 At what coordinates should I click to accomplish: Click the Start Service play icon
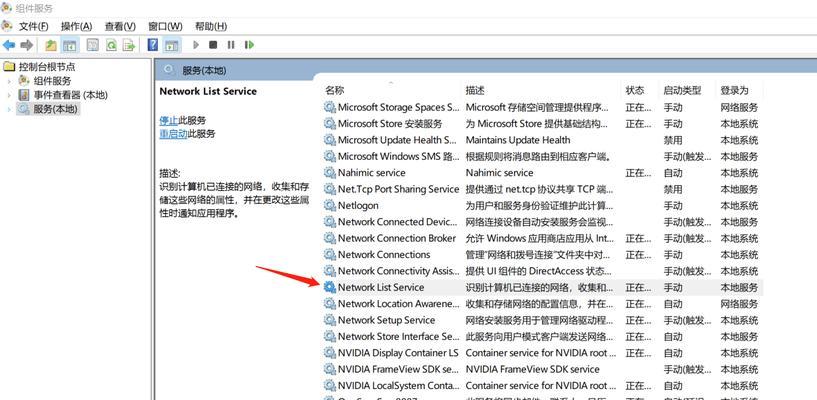point(196,45)
